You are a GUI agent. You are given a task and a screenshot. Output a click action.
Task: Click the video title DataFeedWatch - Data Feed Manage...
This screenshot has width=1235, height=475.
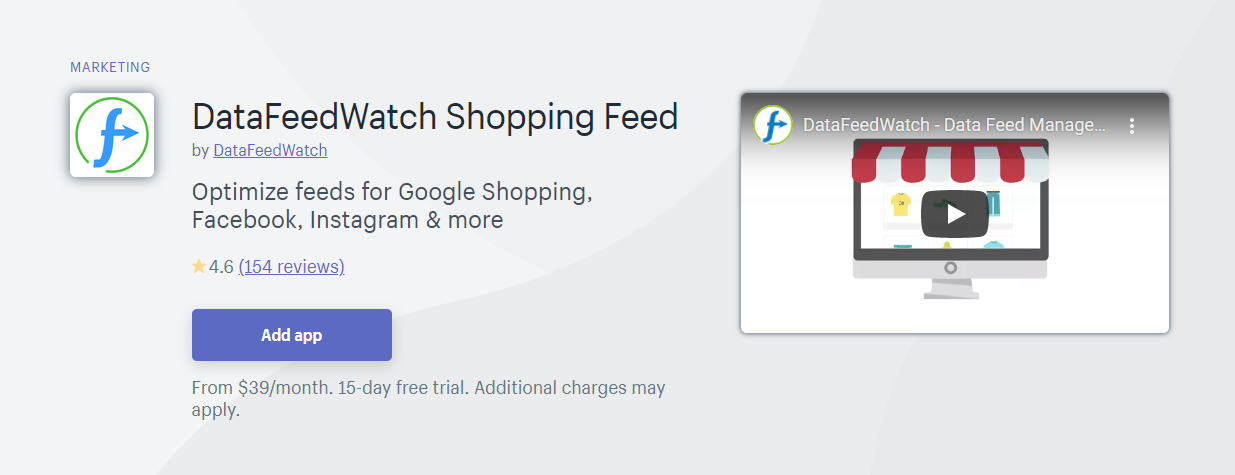coord(955,126)
